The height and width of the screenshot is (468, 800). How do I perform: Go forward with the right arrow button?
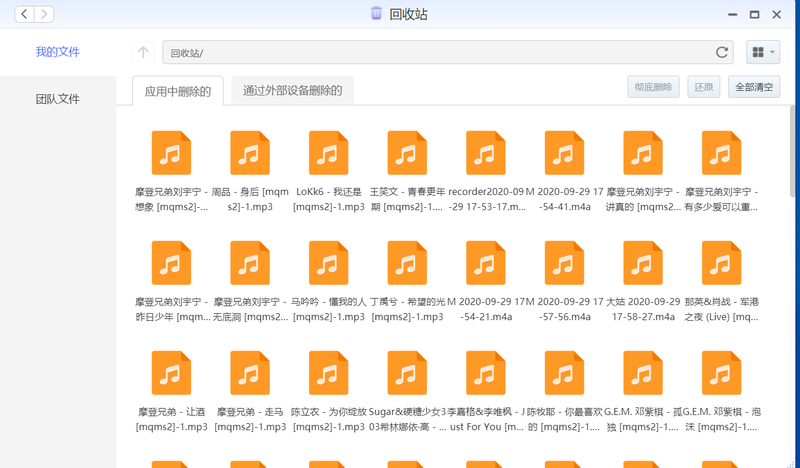pyautogui.click(x=44, y=14)
